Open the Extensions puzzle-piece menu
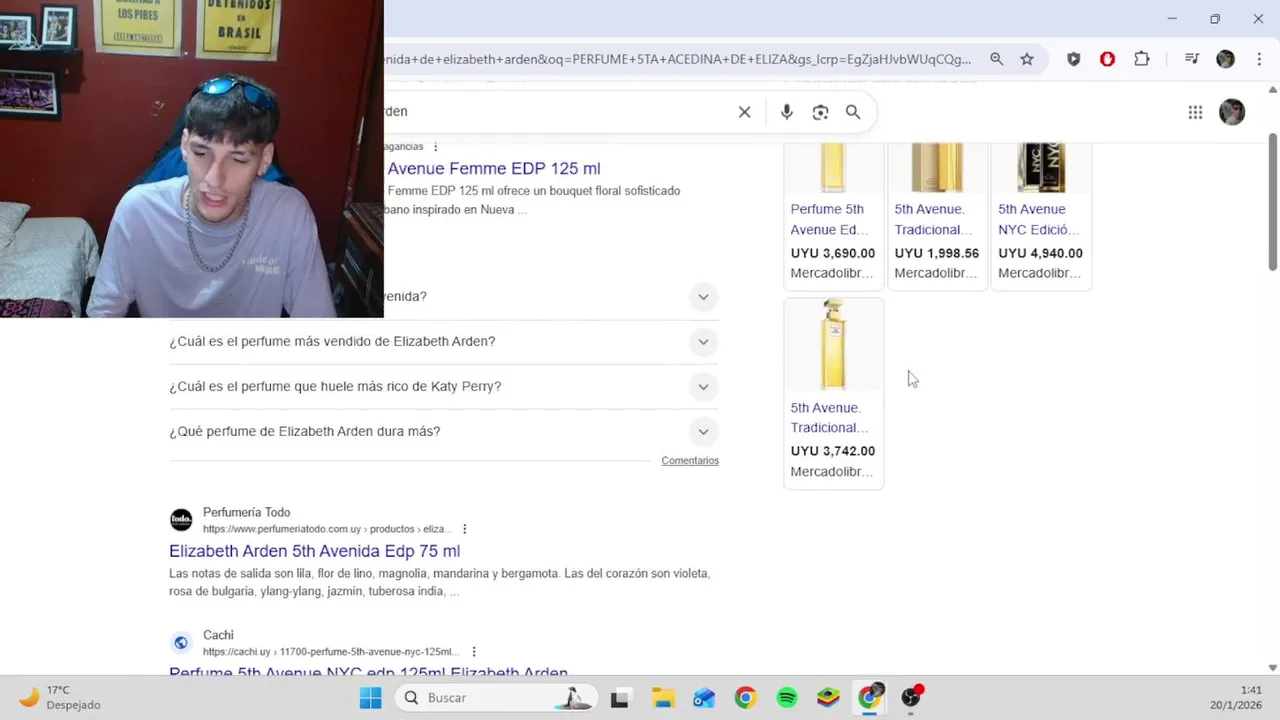The height and width of the screenshot is (720, 1280). (x=1141, y=59)
